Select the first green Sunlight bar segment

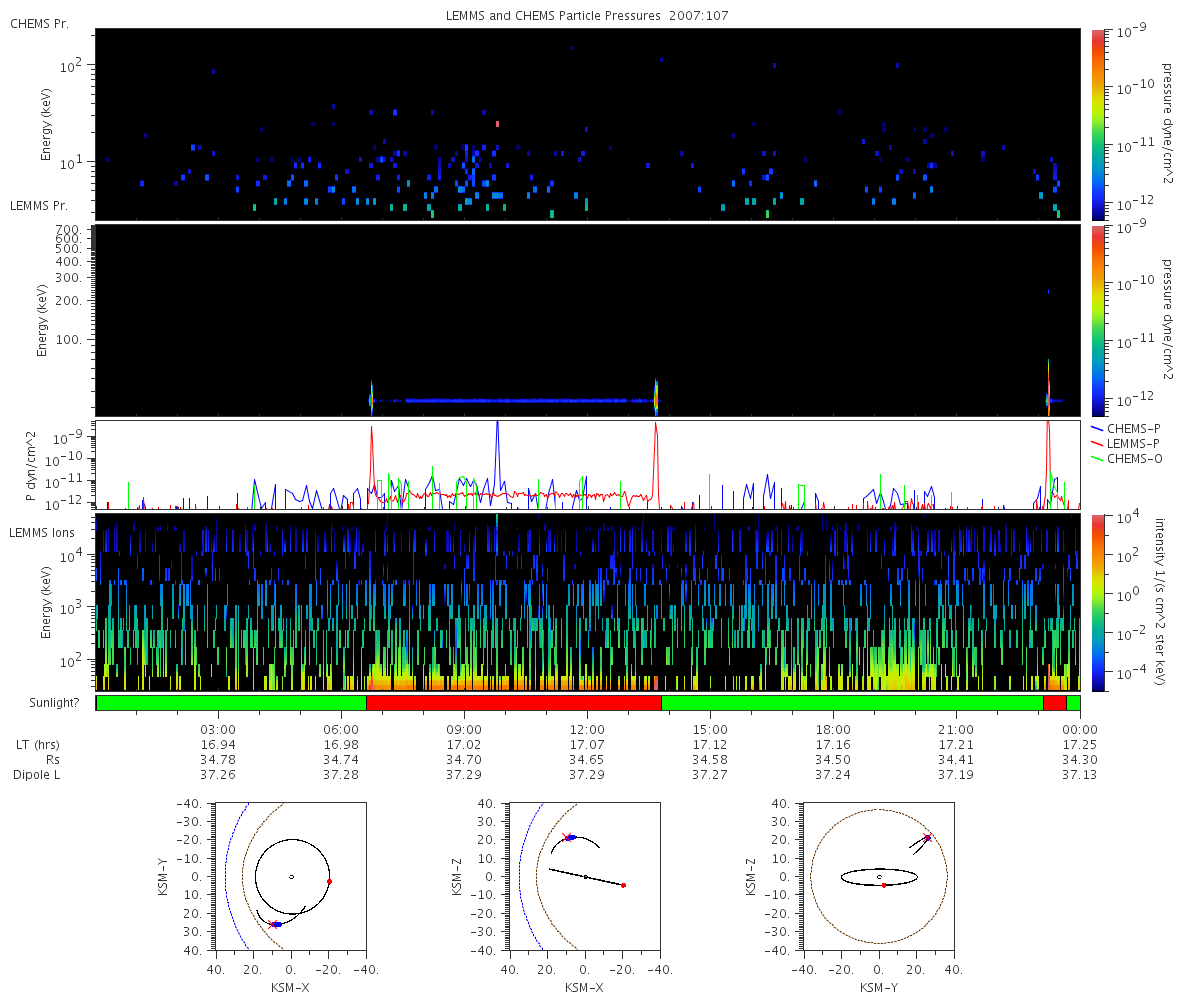[x=231, y=703]
